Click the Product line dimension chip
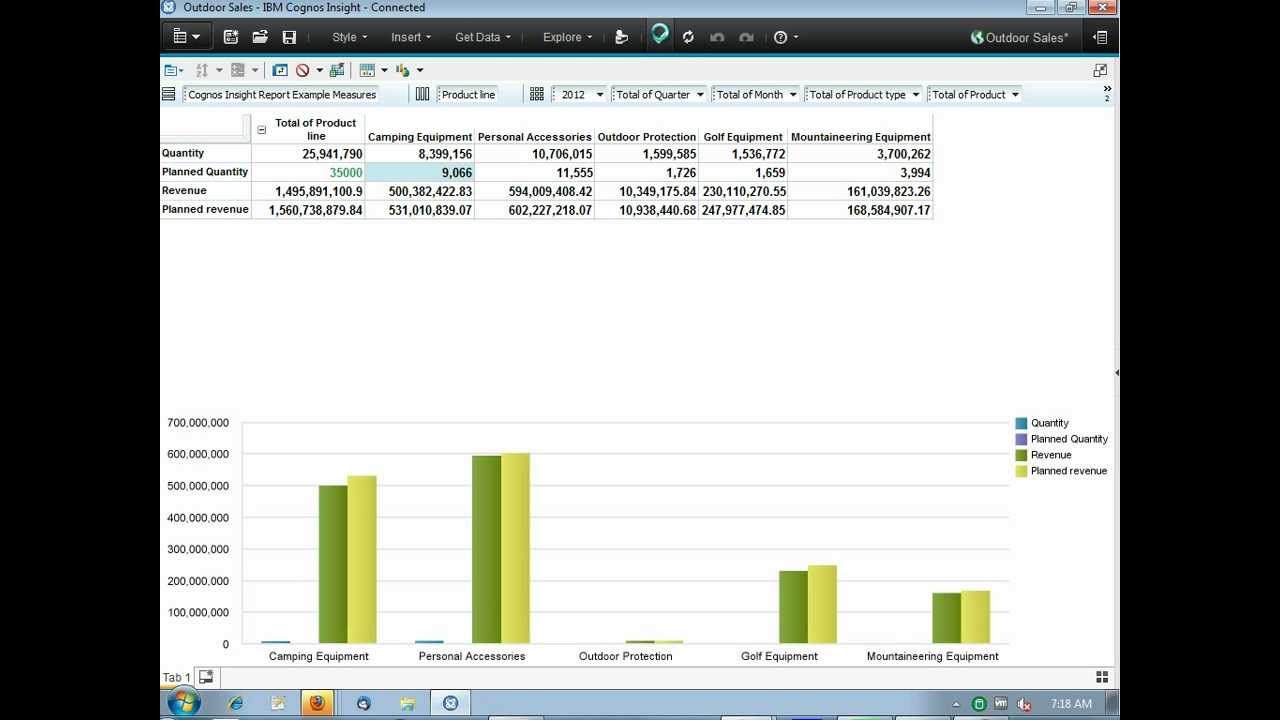This screenshot has width=1280, height=720. [467, 94]
